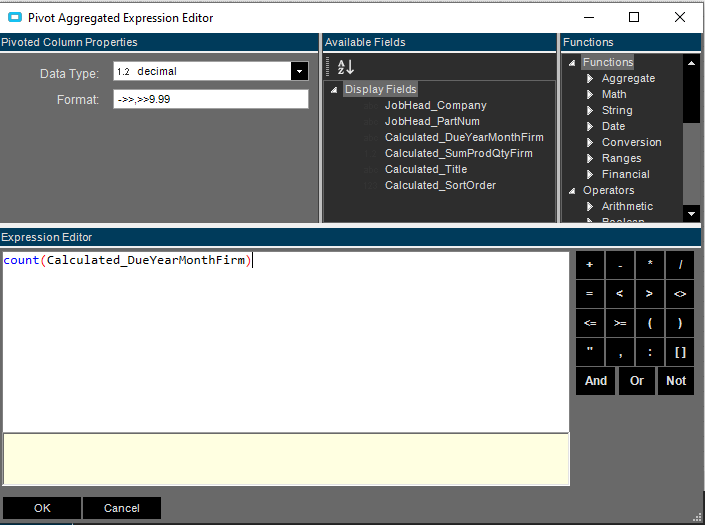Expand the Date functions group
Screen dimensions: 705x525
click(590, 126)
